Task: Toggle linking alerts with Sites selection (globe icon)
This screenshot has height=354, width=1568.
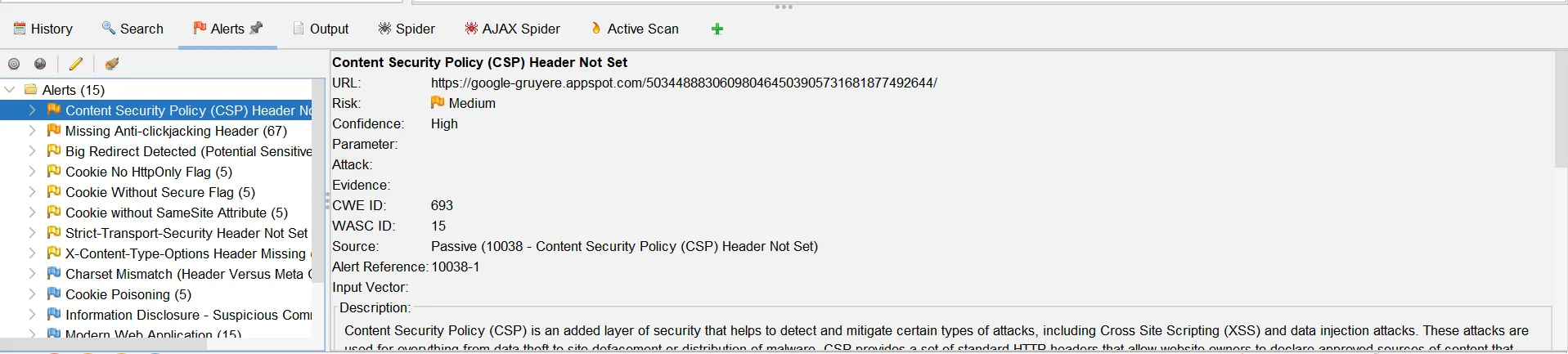Action: 40,64
